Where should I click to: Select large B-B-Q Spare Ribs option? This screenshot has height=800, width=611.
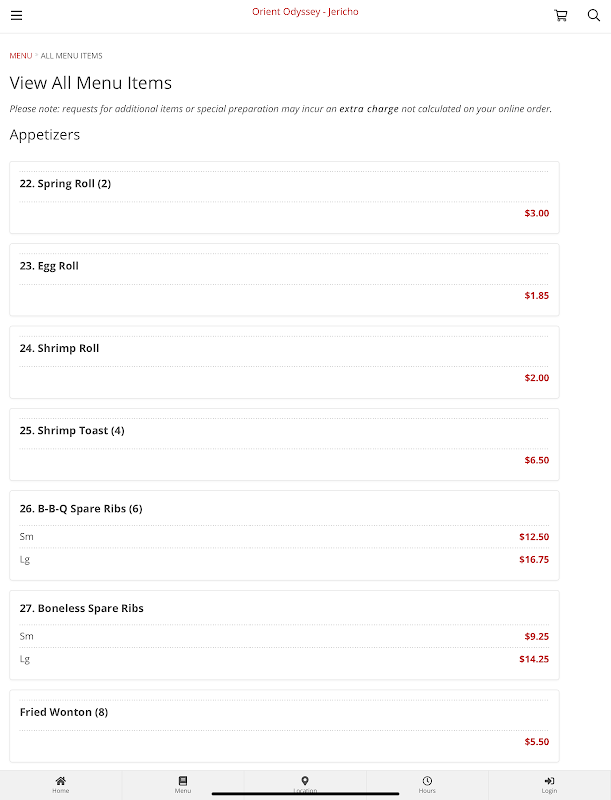(284, 560)
